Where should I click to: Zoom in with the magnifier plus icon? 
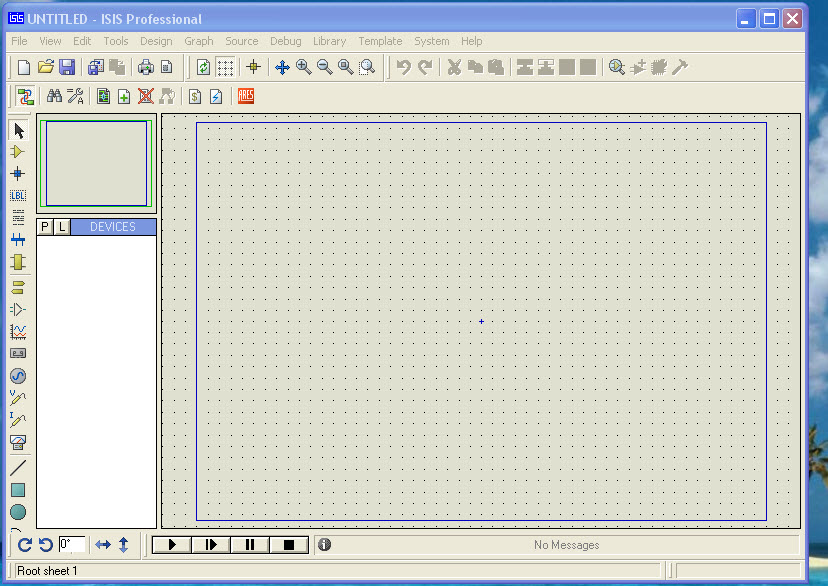click(x=304, y=68)
